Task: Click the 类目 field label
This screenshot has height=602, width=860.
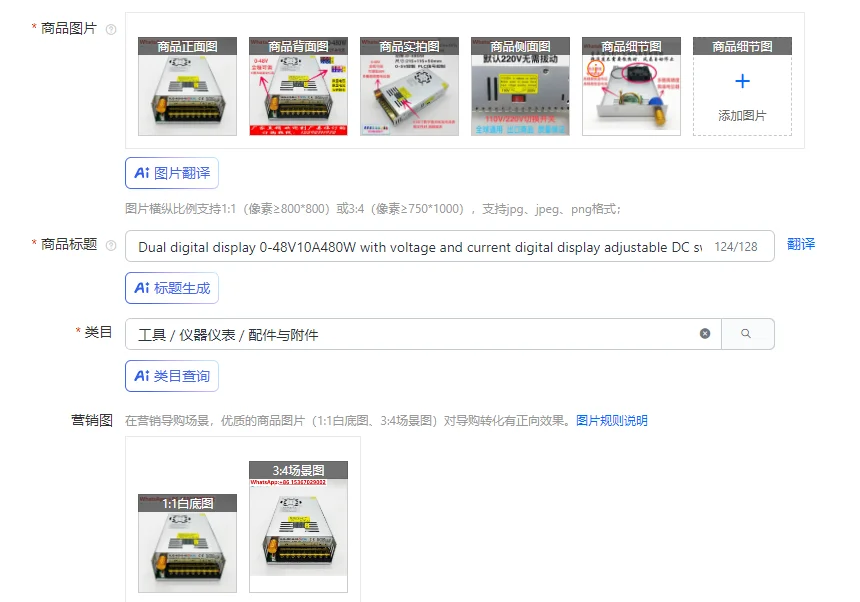Action: coord(98,332)
